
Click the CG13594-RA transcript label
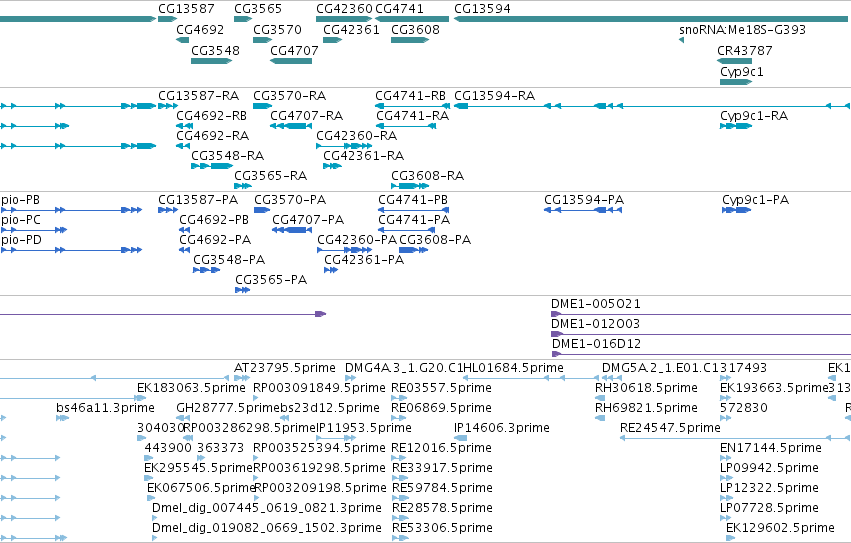(x=494, y=96)
